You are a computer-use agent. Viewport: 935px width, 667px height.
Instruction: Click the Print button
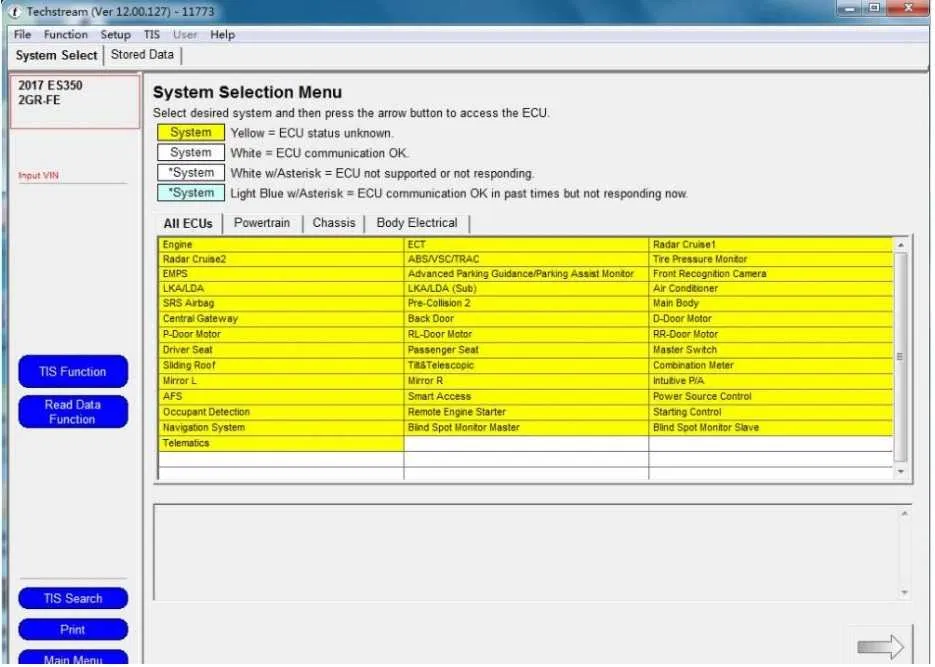click(73, 630)
